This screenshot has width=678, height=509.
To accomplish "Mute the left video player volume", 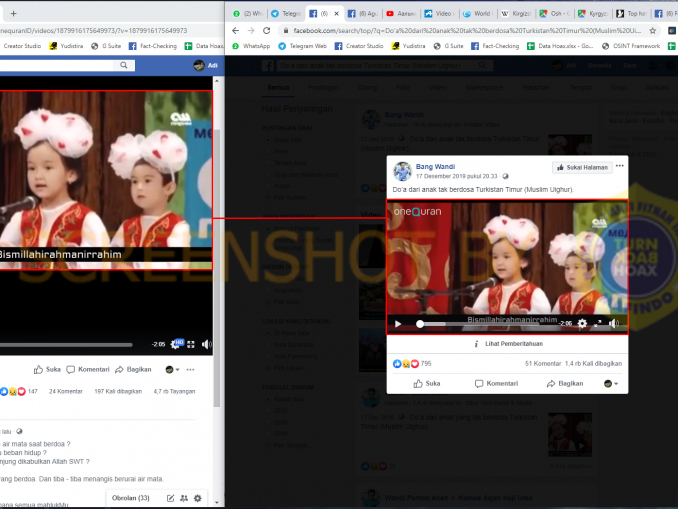I will (206, 344).
